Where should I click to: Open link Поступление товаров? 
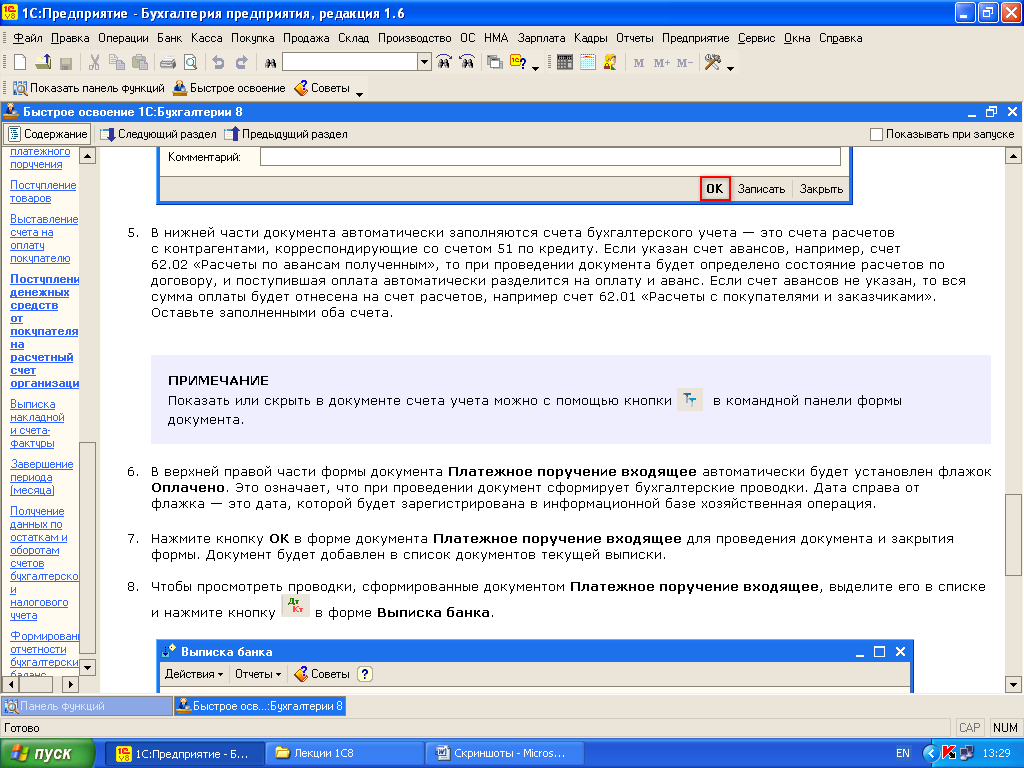(43, 191)
